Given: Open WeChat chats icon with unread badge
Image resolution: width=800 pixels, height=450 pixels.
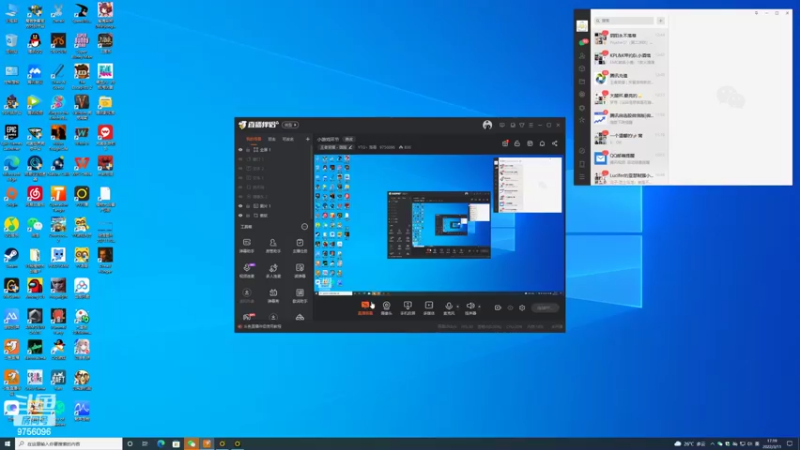Looking at the screenshot, I should coord(582,42).
